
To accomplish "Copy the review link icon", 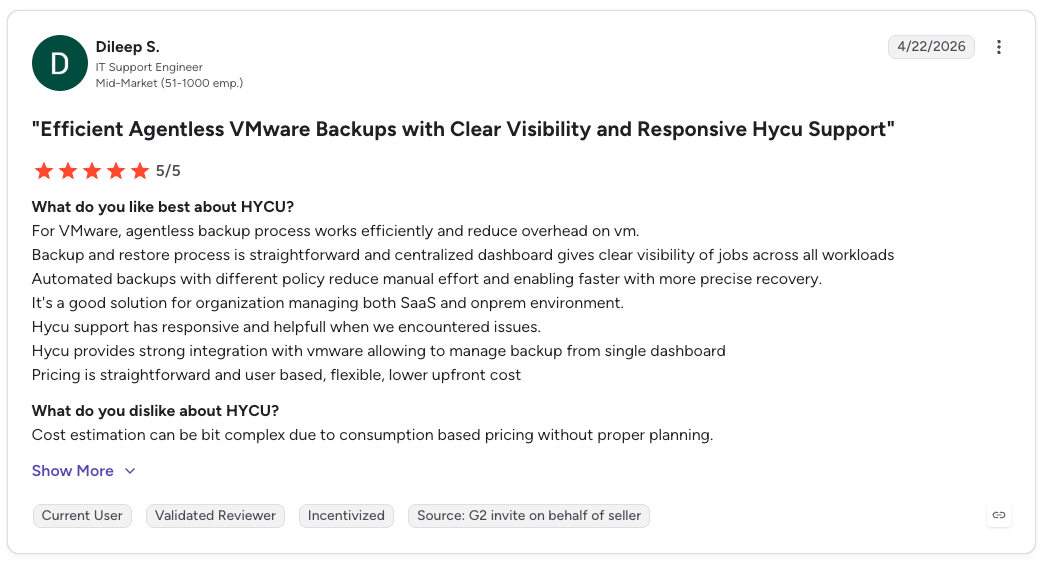I will point(998,515).
